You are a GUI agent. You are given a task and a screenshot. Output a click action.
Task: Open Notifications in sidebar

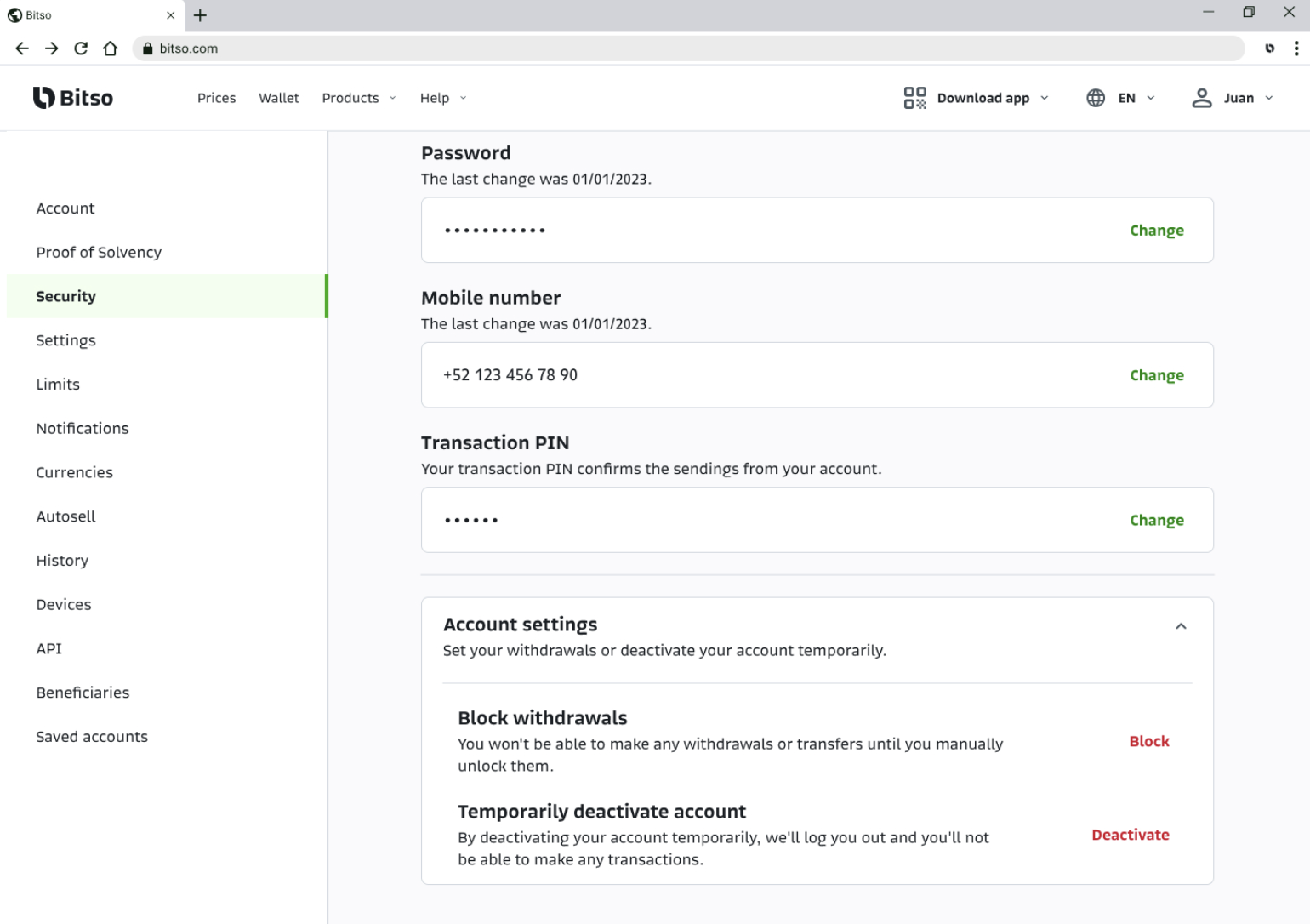[83, 429]
